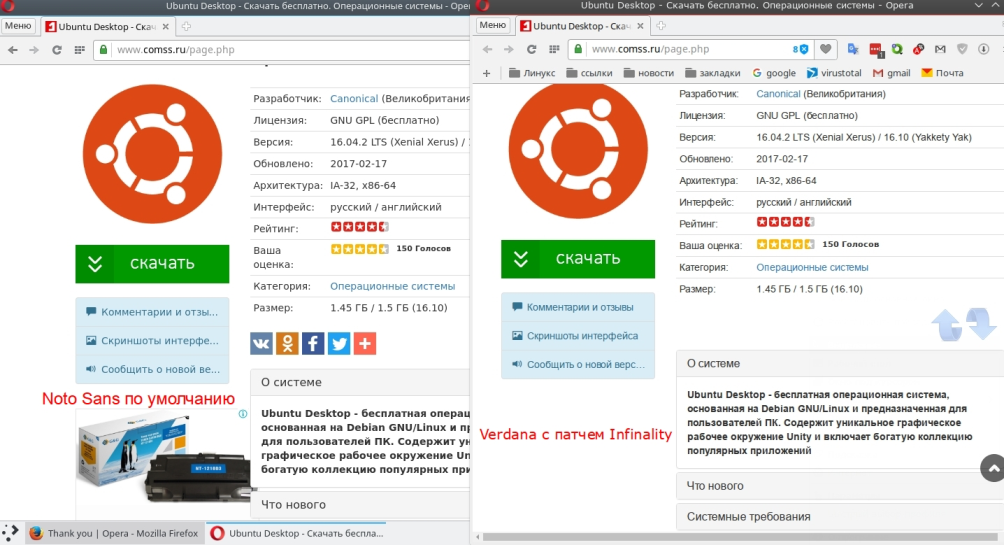Click Canonical link in left window

point(354,99)
